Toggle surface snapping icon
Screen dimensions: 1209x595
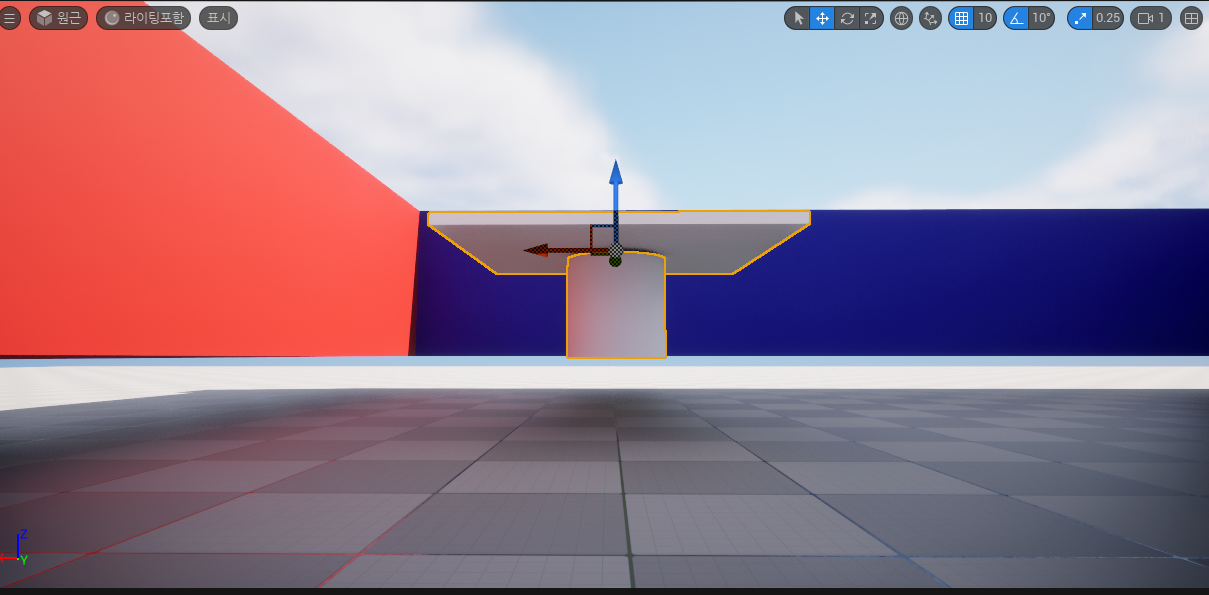click(930, 18)
